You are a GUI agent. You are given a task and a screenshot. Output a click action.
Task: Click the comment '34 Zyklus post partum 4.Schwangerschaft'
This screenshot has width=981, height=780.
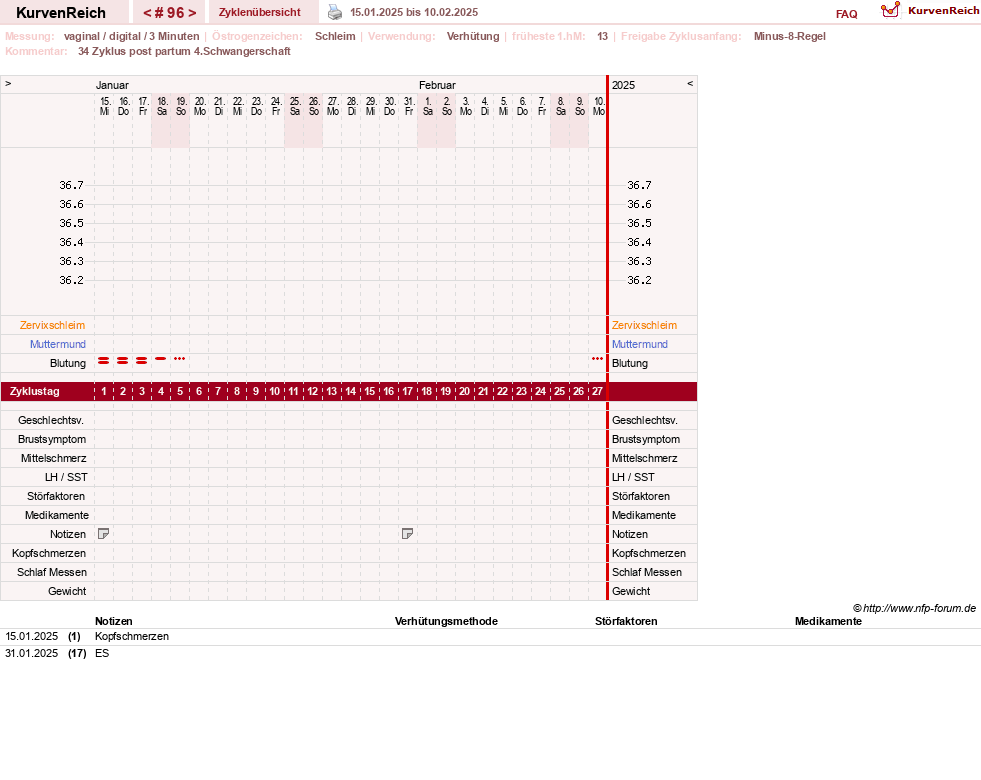pos(184,51)
